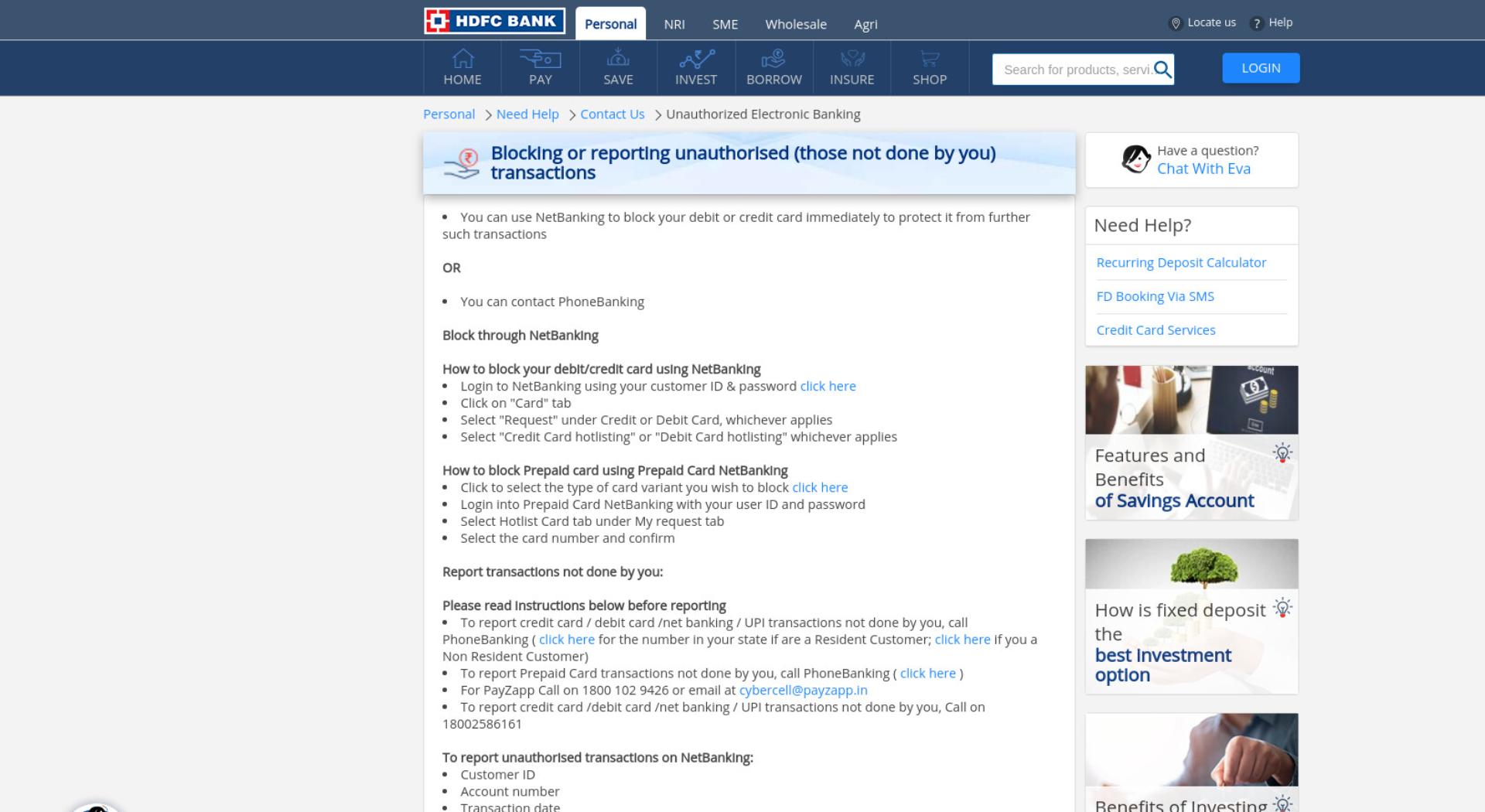
Task: Open the HOME menu with house icon
Action: 463,68
